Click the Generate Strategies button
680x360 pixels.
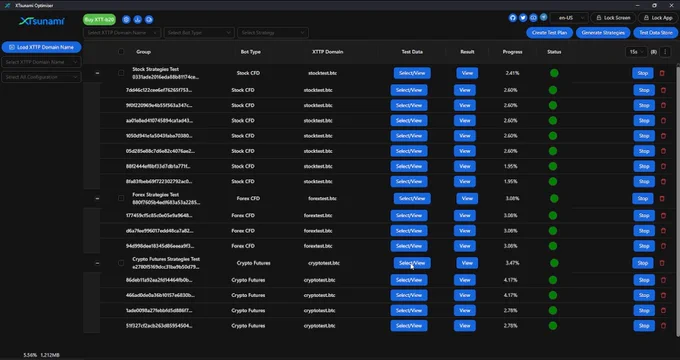click(x=603, y=33)
